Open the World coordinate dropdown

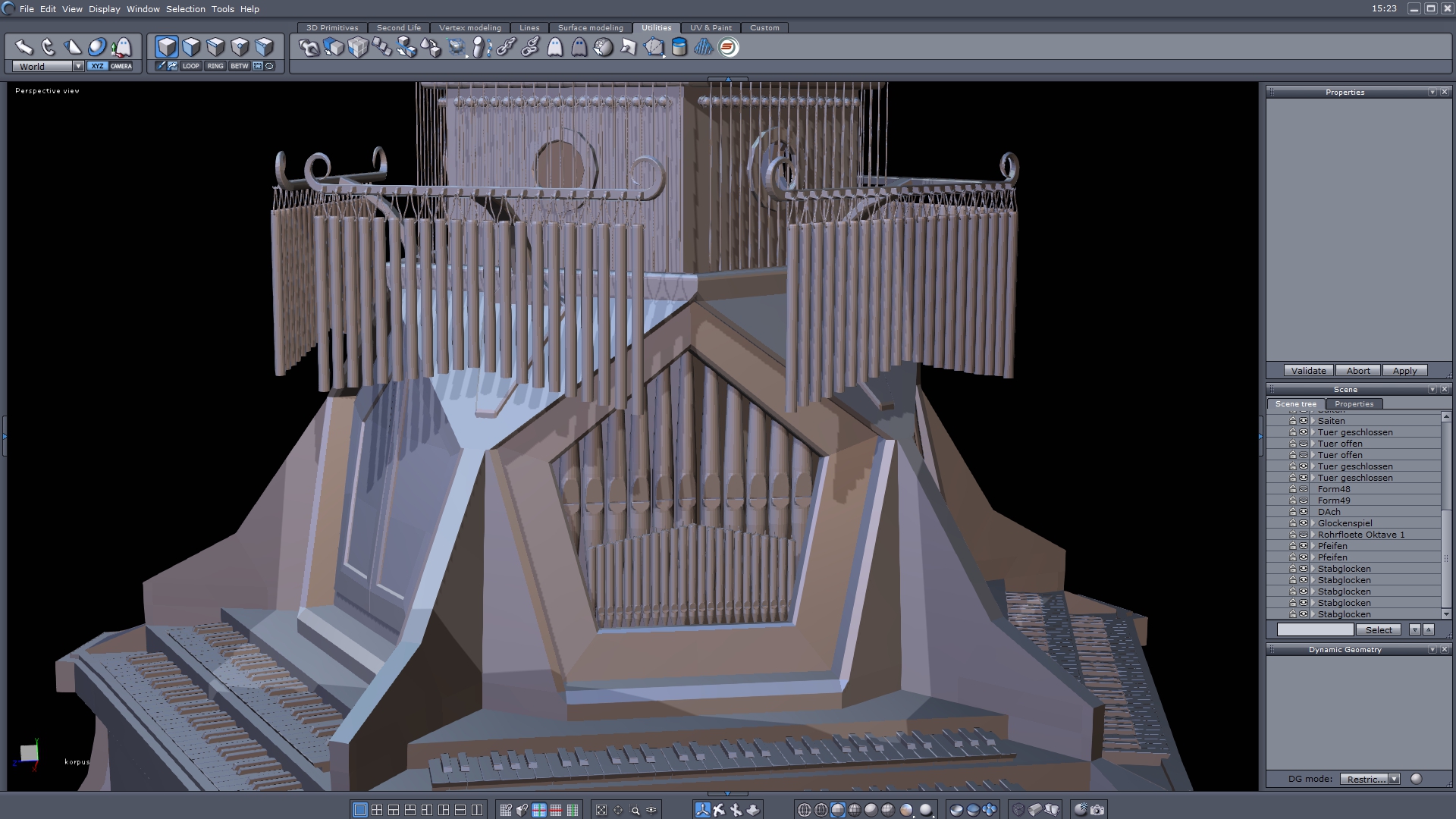(x=78, y=66)
